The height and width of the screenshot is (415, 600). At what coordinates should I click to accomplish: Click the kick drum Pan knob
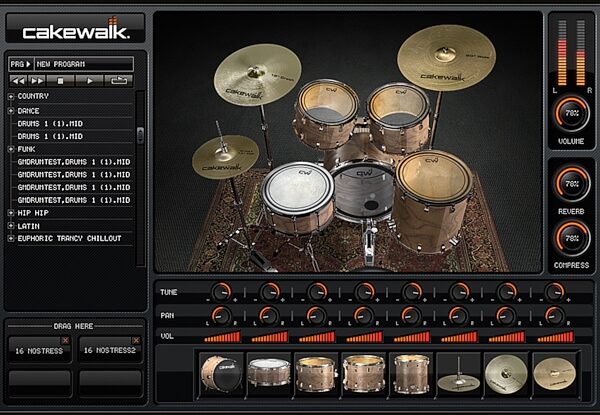coord(221,316)
